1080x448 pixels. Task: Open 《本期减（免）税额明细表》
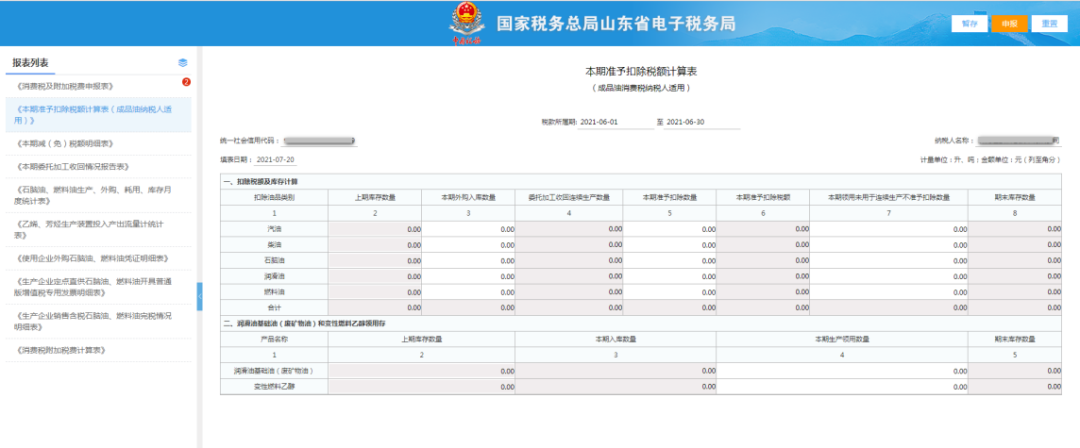pyautogui.click(x=98, y=143)
